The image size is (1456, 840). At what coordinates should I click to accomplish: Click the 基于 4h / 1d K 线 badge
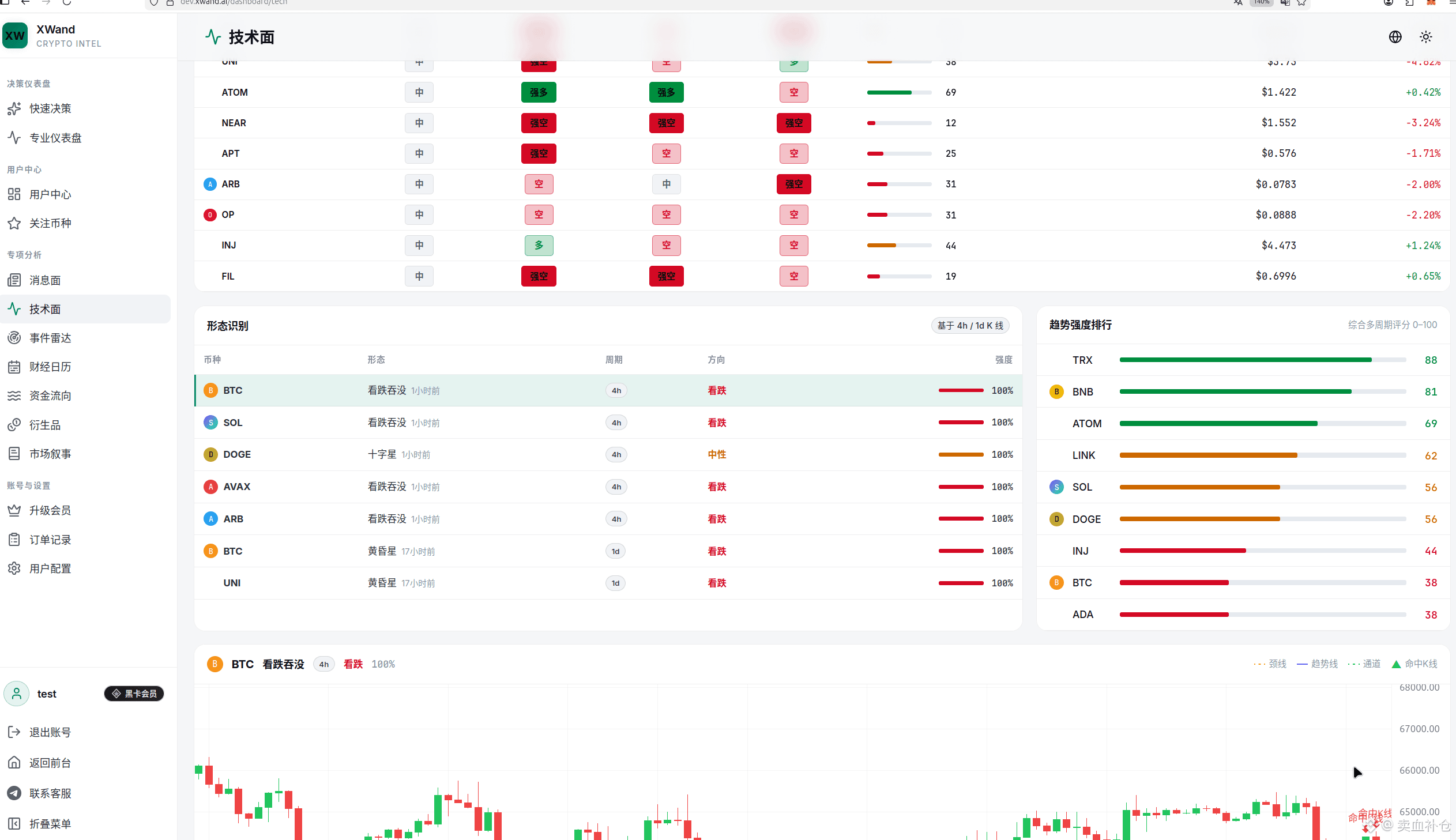point(970,325)
